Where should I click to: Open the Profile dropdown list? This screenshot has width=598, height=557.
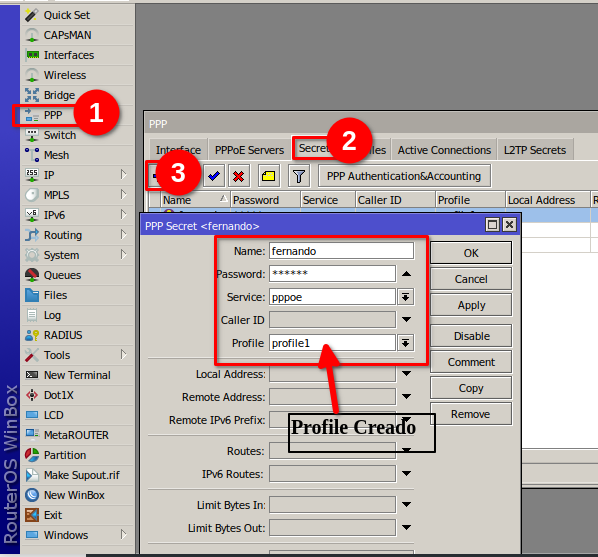(405, 343)
